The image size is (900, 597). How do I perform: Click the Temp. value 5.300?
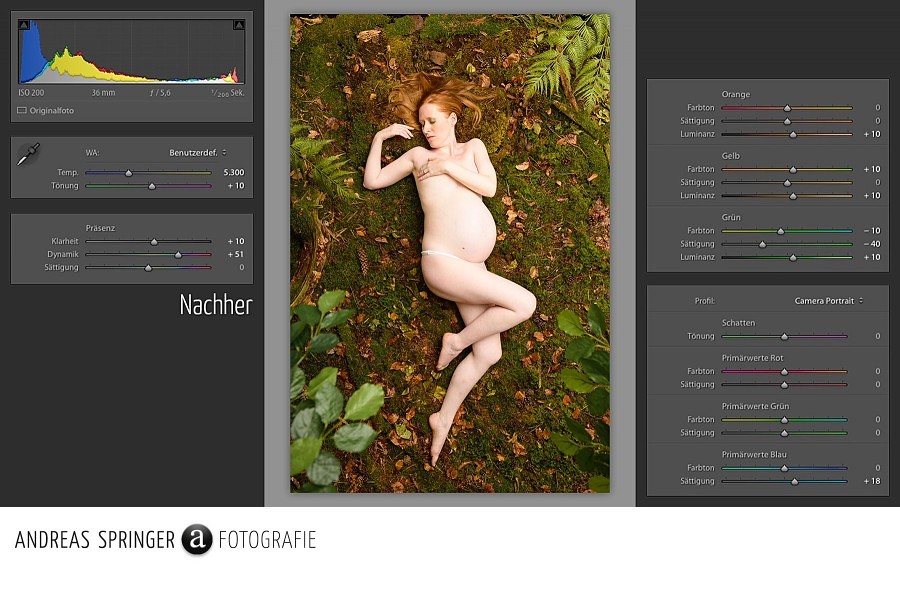(x=234, y=172)
